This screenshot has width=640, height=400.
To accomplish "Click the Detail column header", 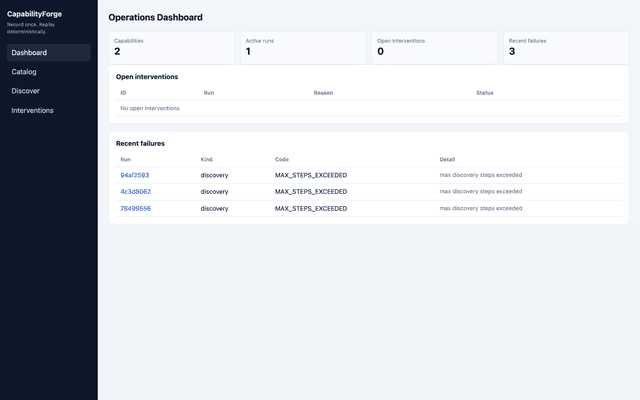I will click(447, 160).
